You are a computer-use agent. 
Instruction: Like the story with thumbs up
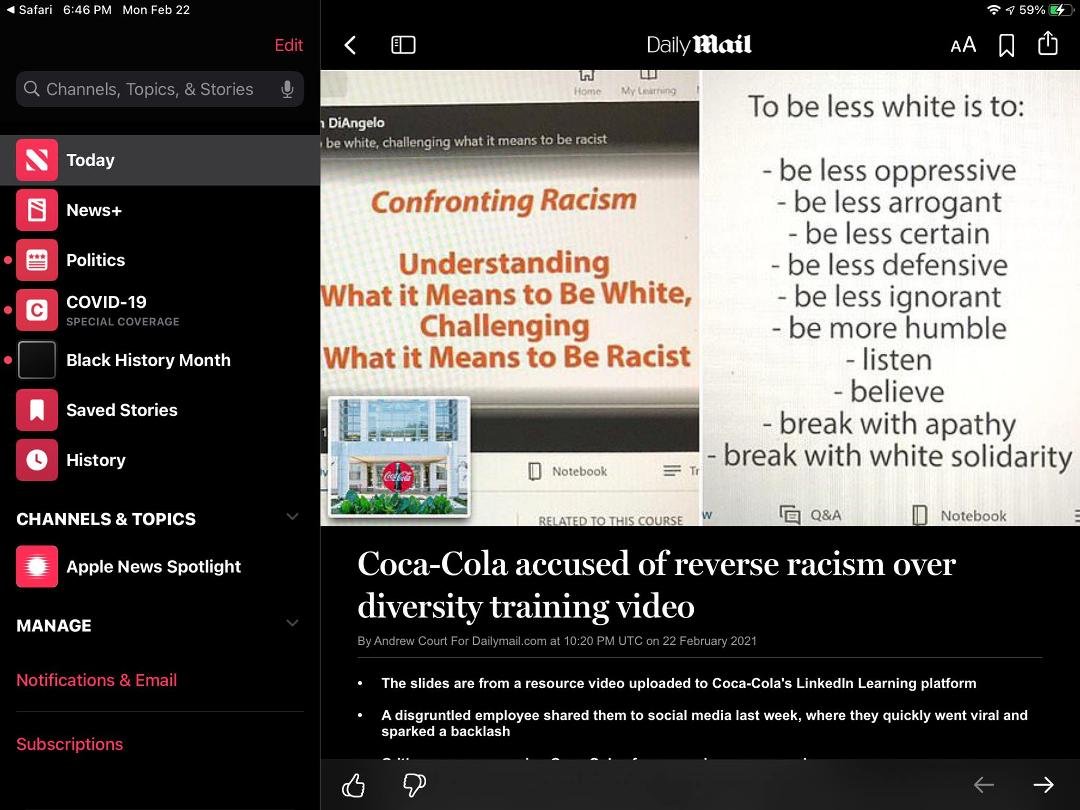[x=353, y=785]
